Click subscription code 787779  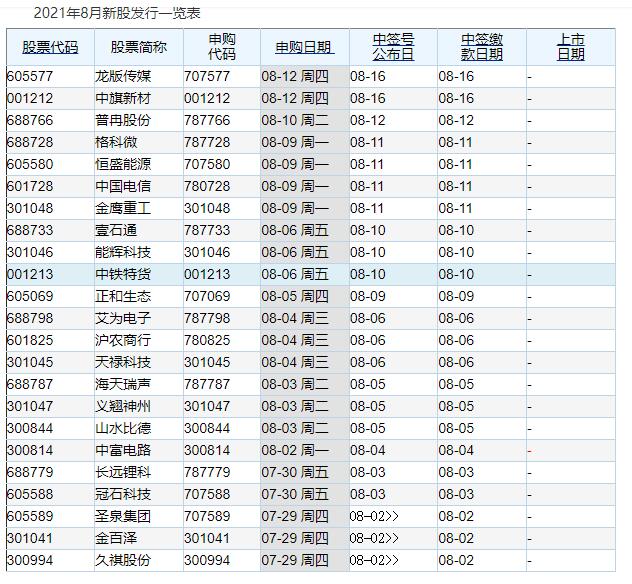pos(207,472)
